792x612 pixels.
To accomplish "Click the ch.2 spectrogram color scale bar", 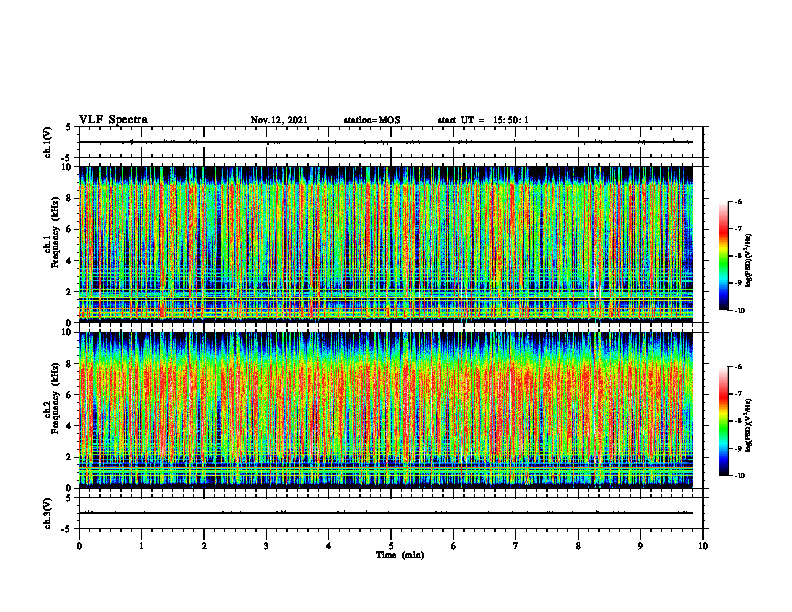I will coord(723,421).
